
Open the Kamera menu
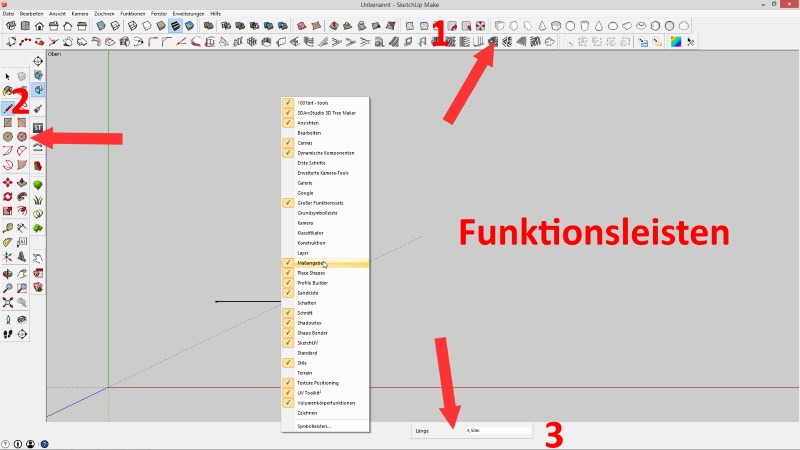80,13
